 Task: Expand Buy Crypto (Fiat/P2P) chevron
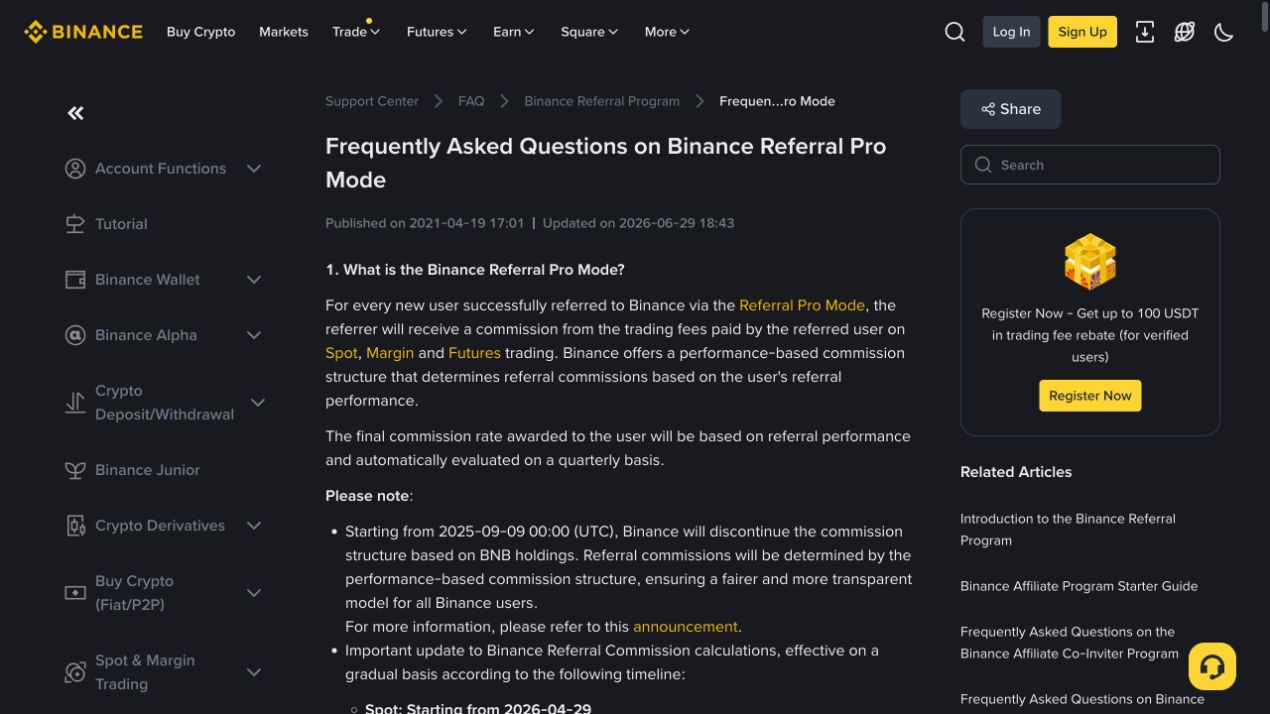pos(254,593)
